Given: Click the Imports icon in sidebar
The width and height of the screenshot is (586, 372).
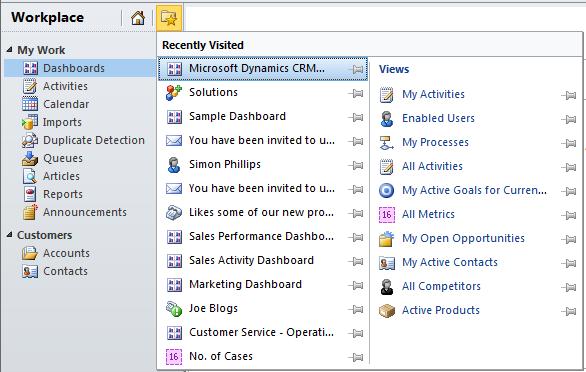Looking at the screenshot, I should [30, 122].
